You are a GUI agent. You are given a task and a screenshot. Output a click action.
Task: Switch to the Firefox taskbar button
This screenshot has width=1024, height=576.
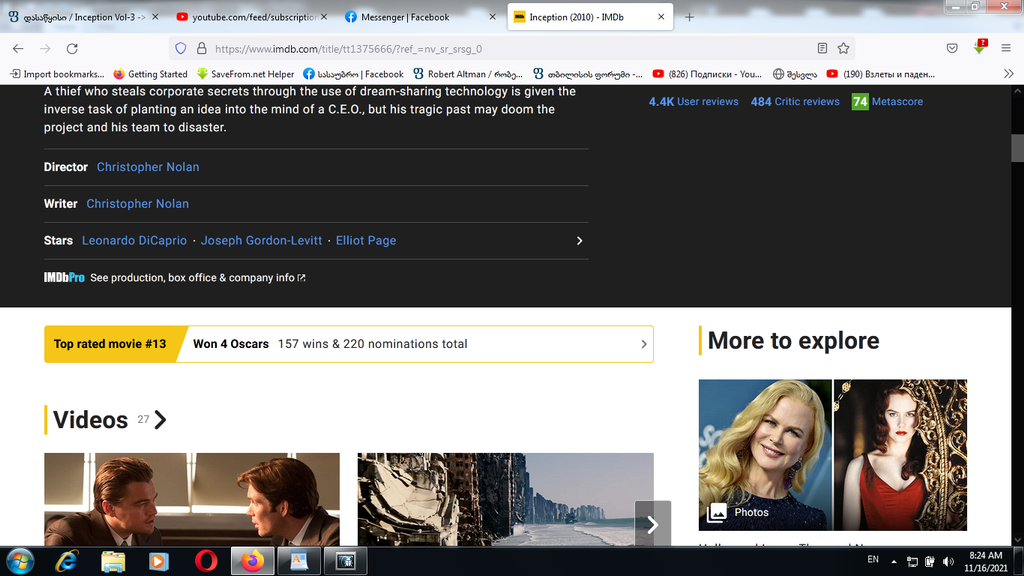pos(253,561)
